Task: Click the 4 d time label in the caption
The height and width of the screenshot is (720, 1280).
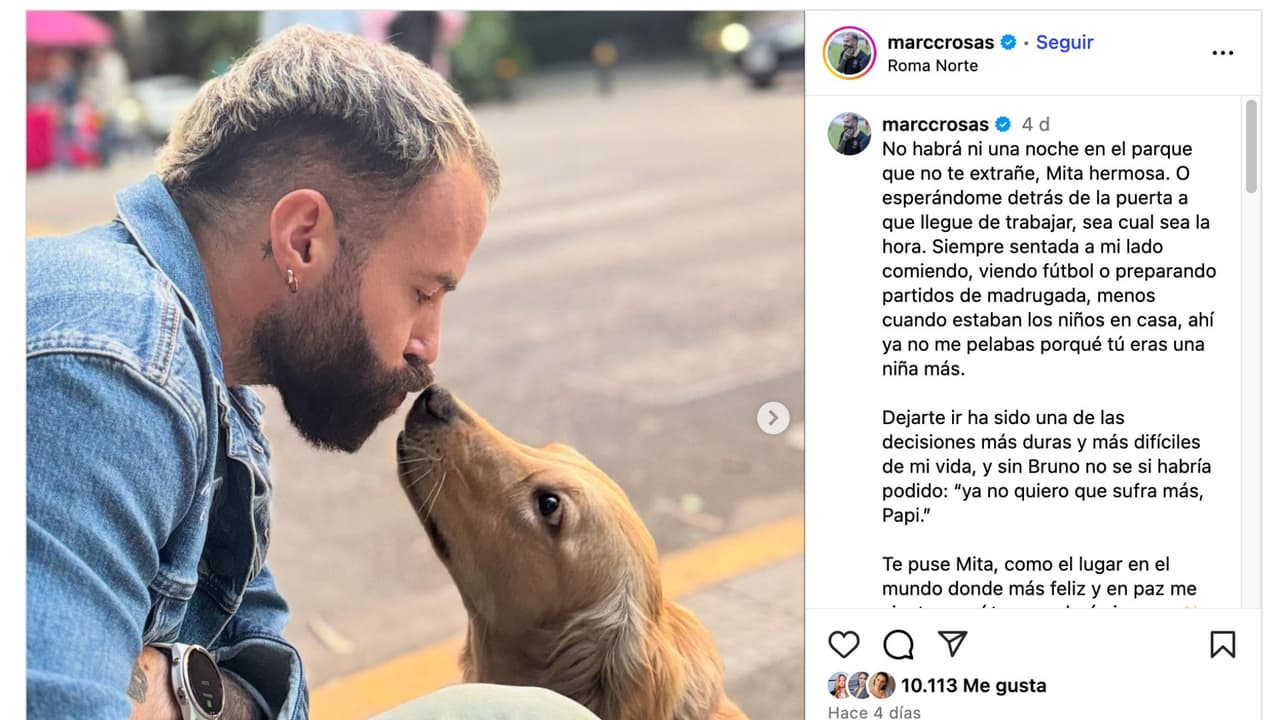Action: coord(1036,124)
